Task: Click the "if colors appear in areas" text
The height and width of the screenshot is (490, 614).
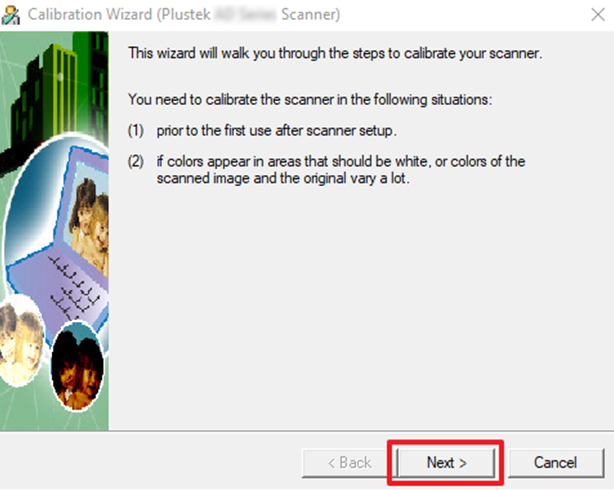Action: (x=341, y=170)
